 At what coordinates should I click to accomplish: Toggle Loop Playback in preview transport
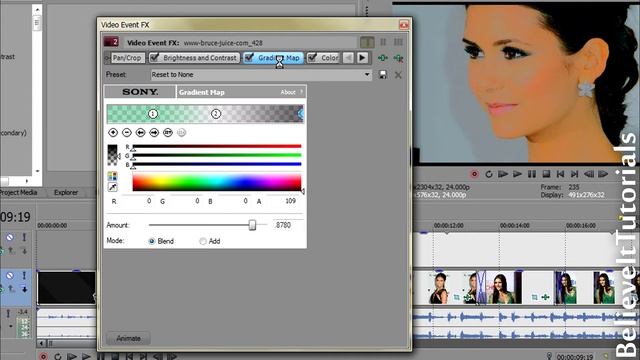pos(489,174)
